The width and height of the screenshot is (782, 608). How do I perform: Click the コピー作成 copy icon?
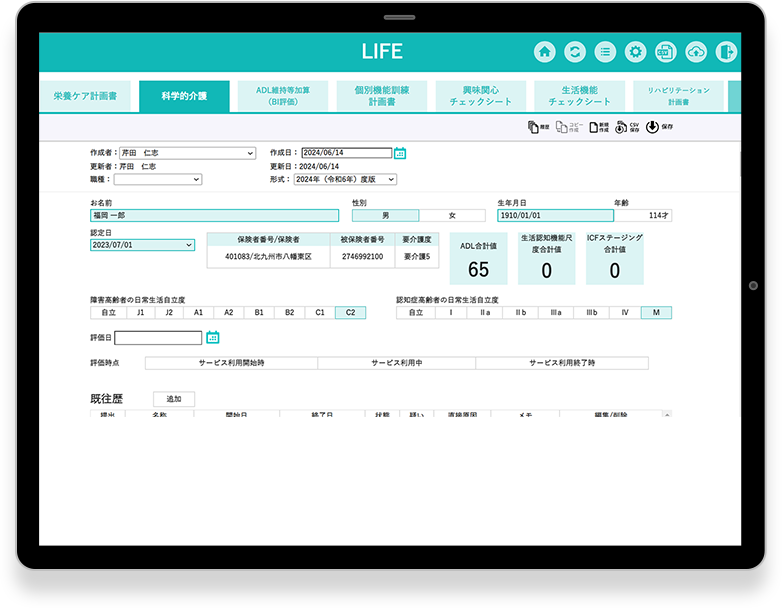coord(569,127)
